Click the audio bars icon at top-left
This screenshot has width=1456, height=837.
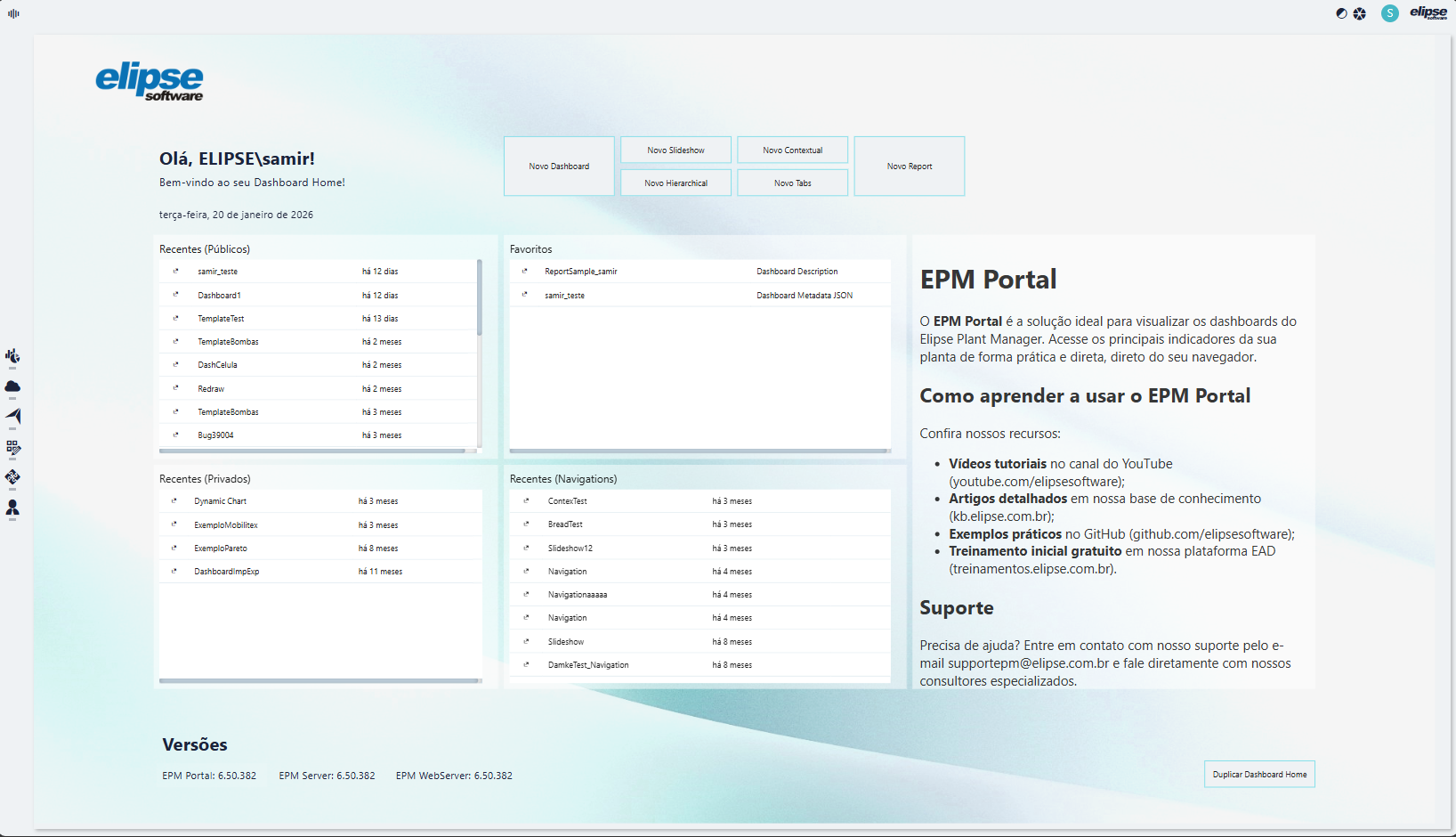click(x=13, y=13)
